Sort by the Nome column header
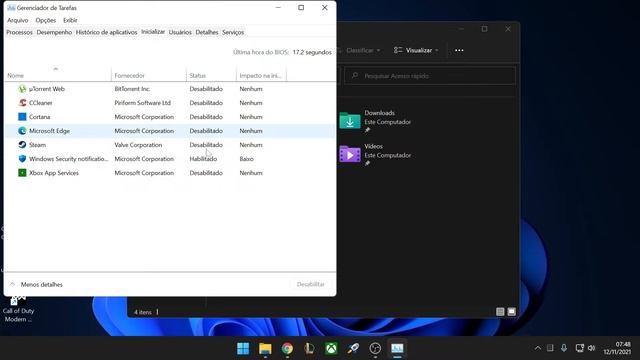Image resolution: width=640 pixels, height=360 pixels. 57,76
